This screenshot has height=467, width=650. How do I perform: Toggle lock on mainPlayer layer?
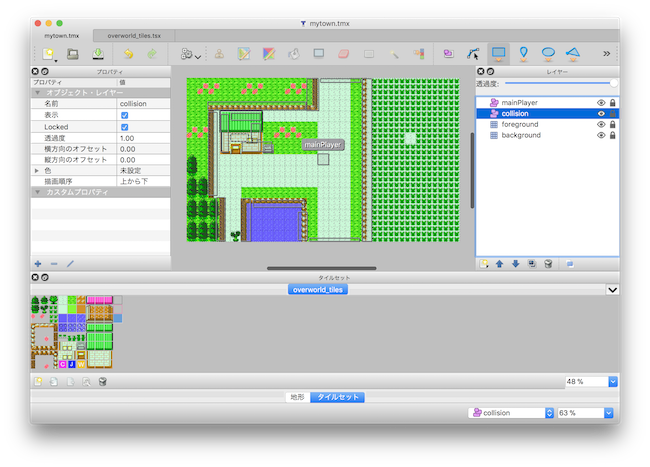[x=613, y=103]
